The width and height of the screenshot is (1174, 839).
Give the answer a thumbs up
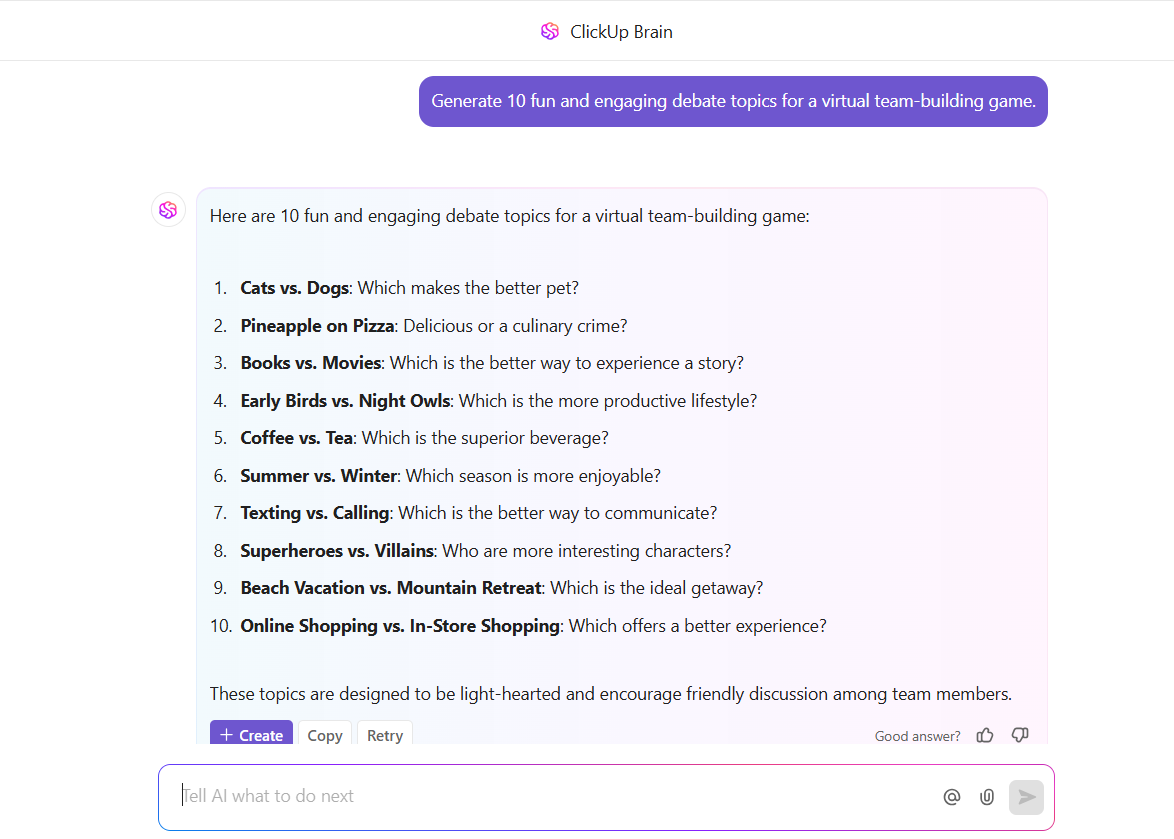[x=985, y=735]
